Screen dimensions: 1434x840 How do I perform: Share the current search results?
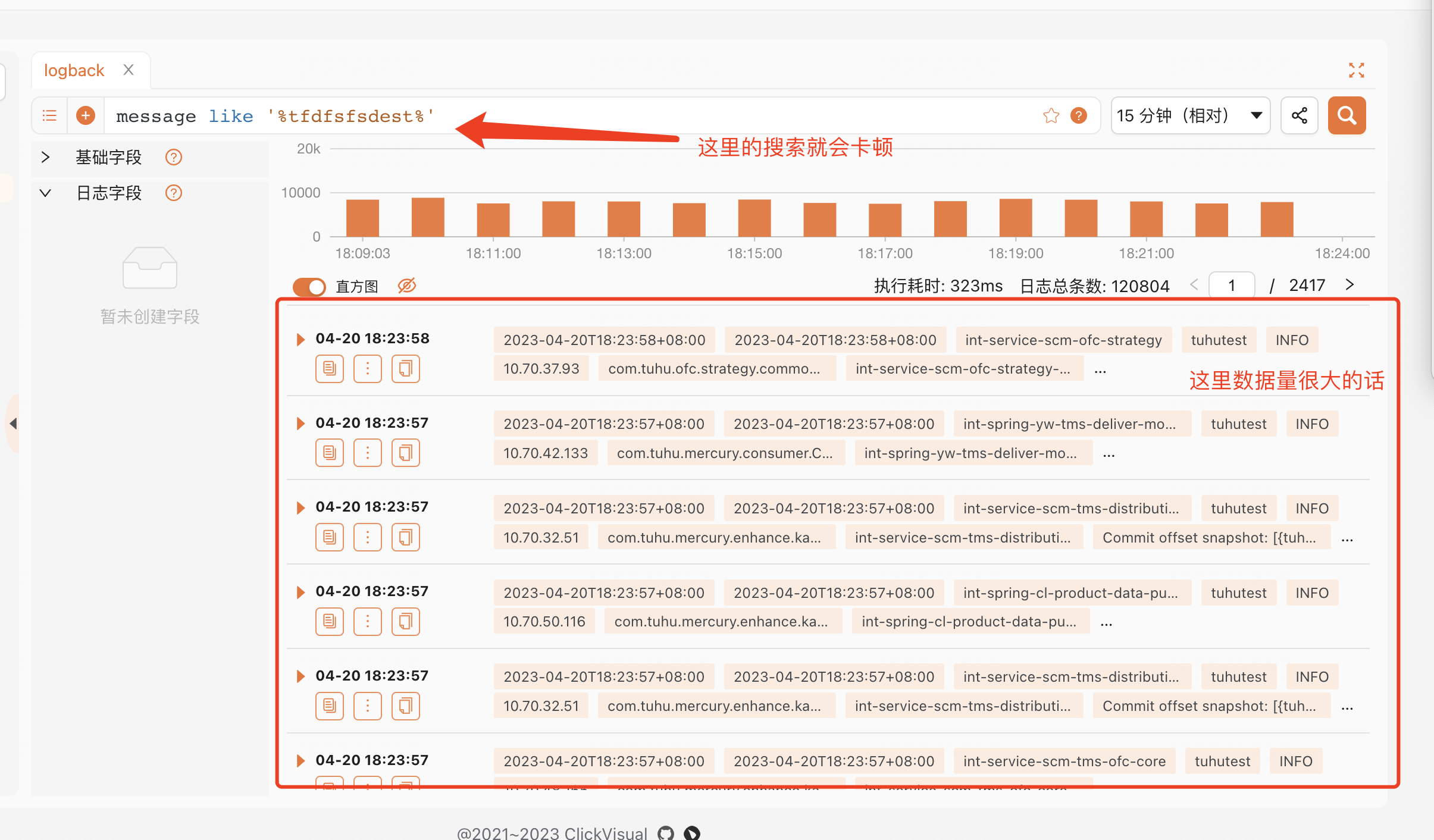click(1299, 115)
